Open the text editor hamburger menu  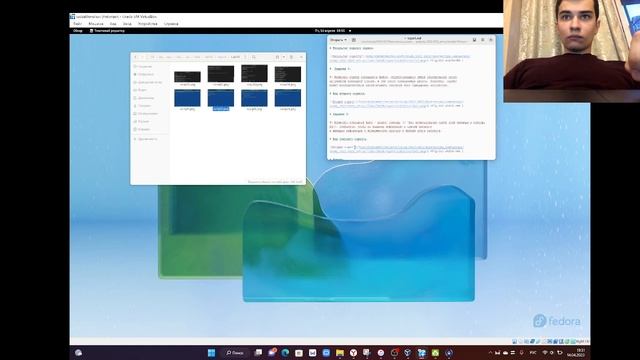[x=482, y=40]
